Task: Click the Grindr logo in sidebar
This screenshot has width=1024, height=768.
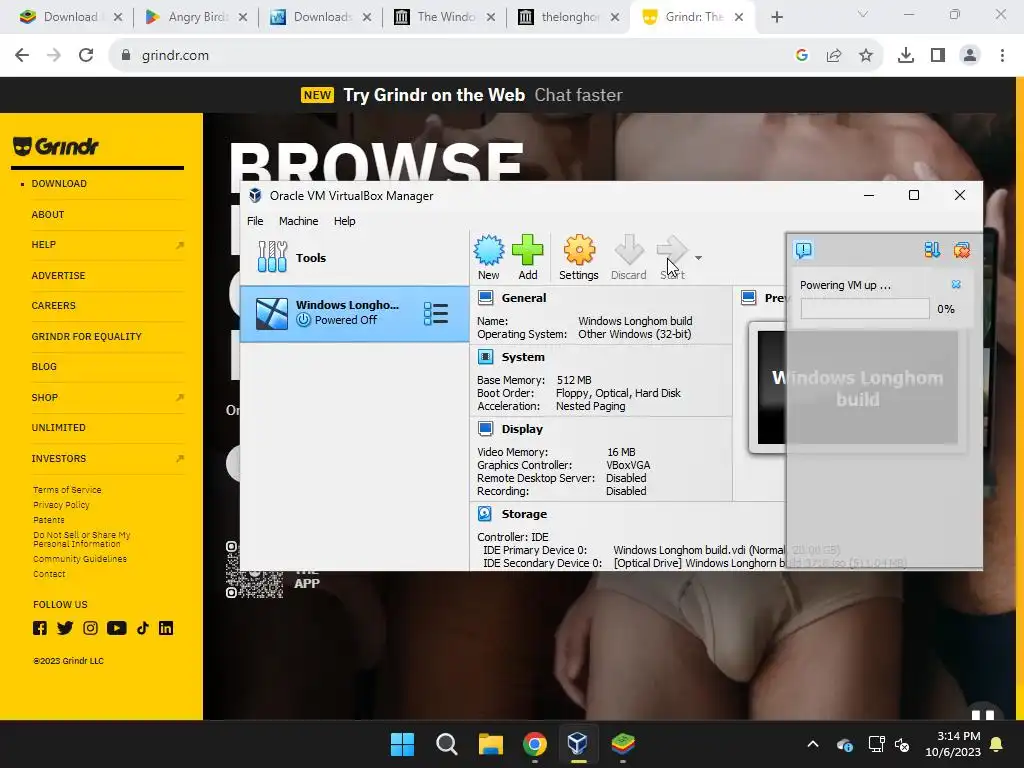Action: pos(56,146)
